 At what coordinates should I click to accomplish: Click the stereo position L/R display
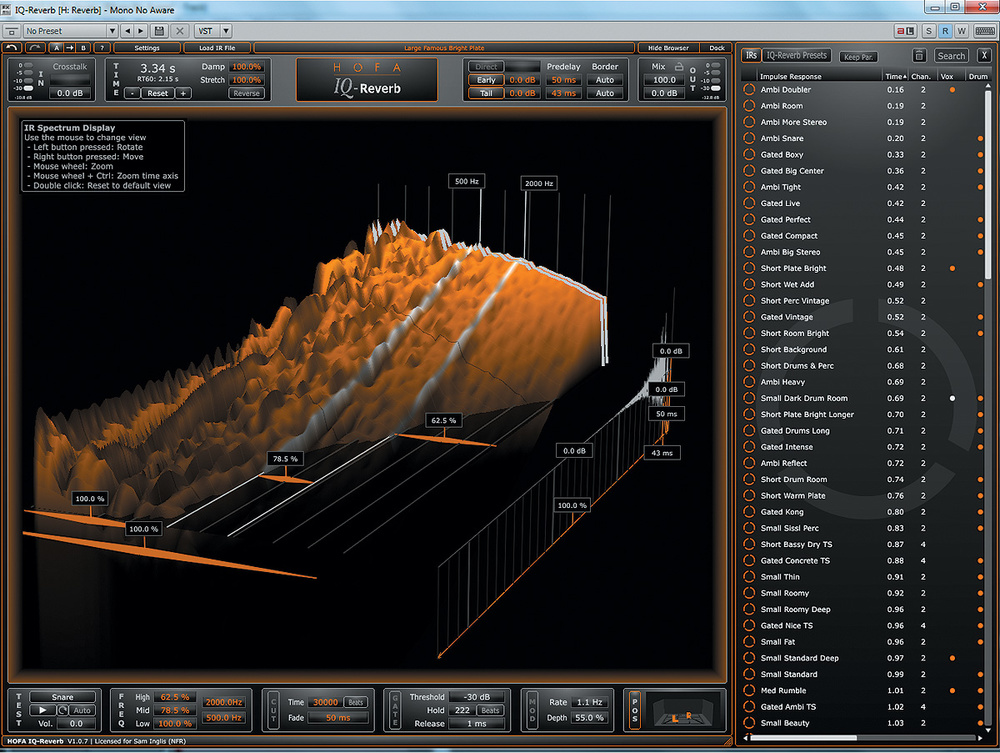[685, 710]
